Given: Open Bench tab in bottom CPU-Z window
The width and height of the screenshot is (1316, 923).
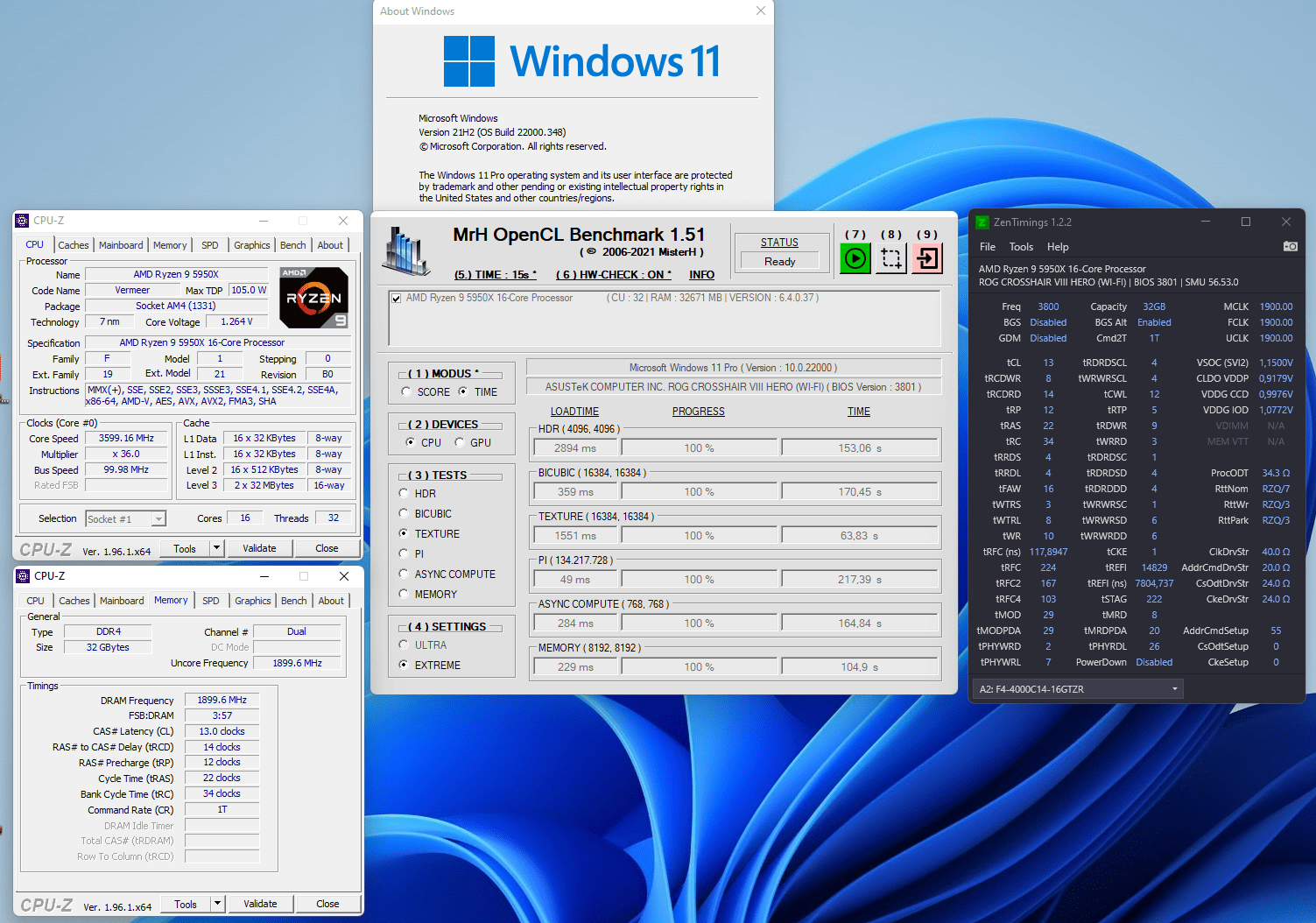Looking at the screenshot, I should click(294, 601).
